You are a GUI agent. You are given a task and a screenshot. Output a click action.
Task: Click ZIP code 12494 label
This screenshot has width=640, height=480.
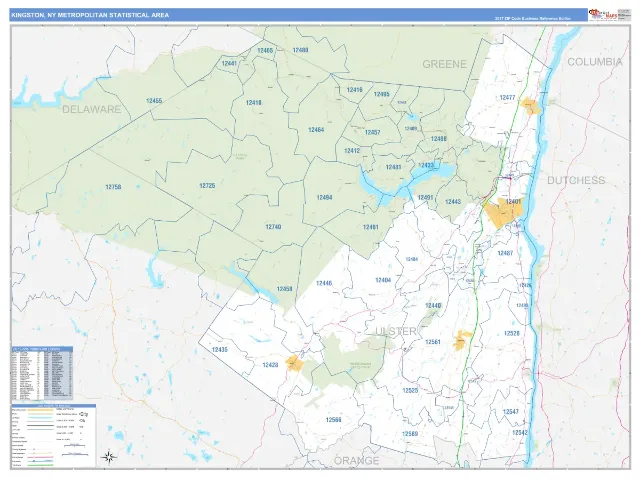tap(324, 198)
